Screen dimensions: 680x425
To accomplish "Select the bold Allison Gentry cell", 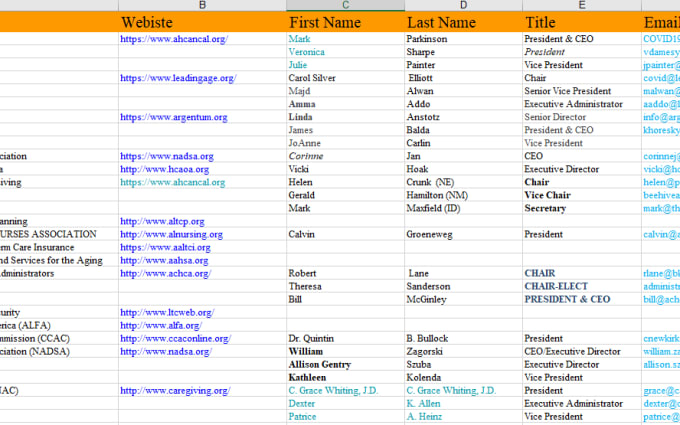I will [x=345, y=364].
